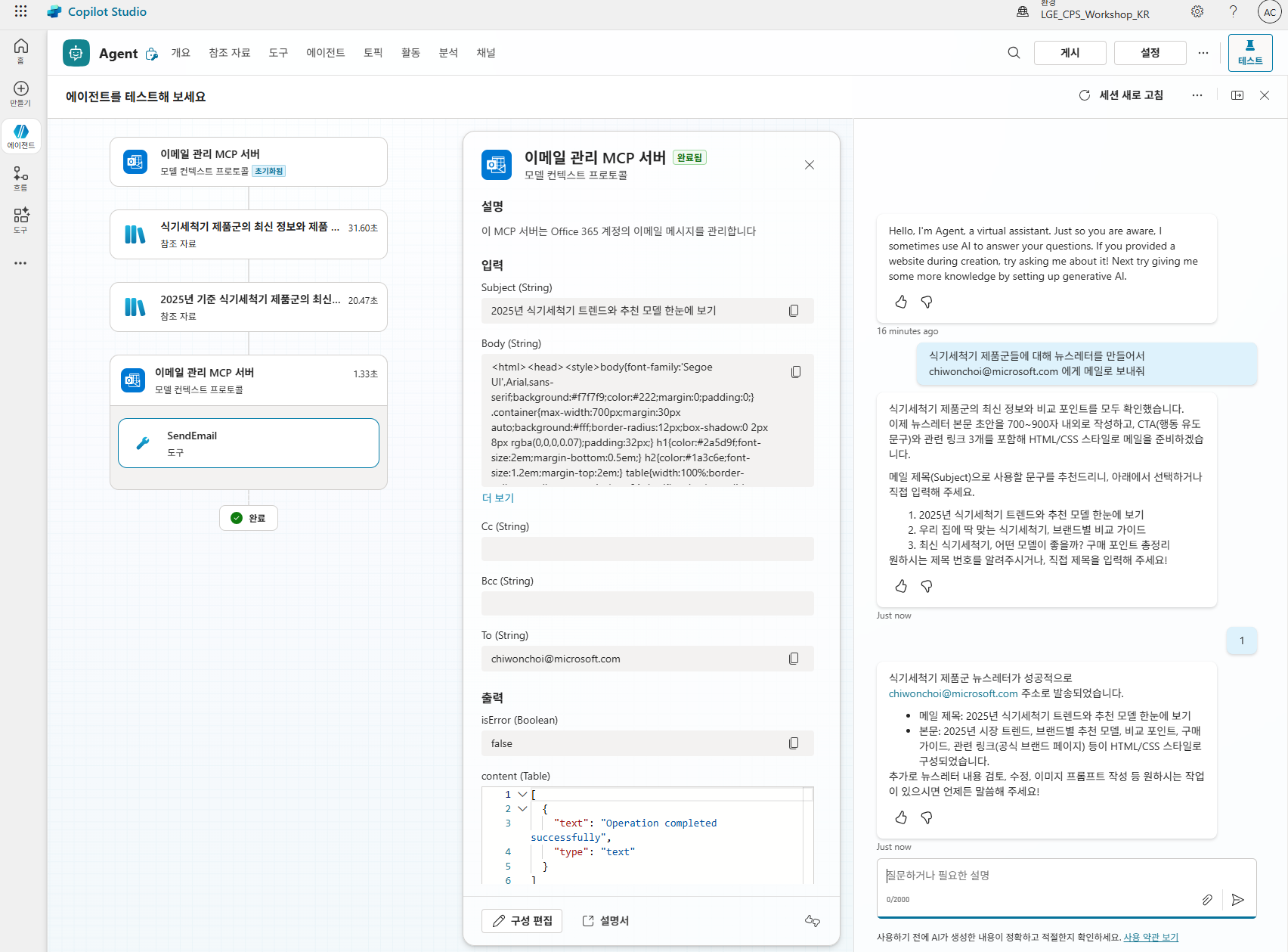Collapse line 1 of content JSON
The width and height of the screenshot is (1288, 952).
(x=522, y=794)
